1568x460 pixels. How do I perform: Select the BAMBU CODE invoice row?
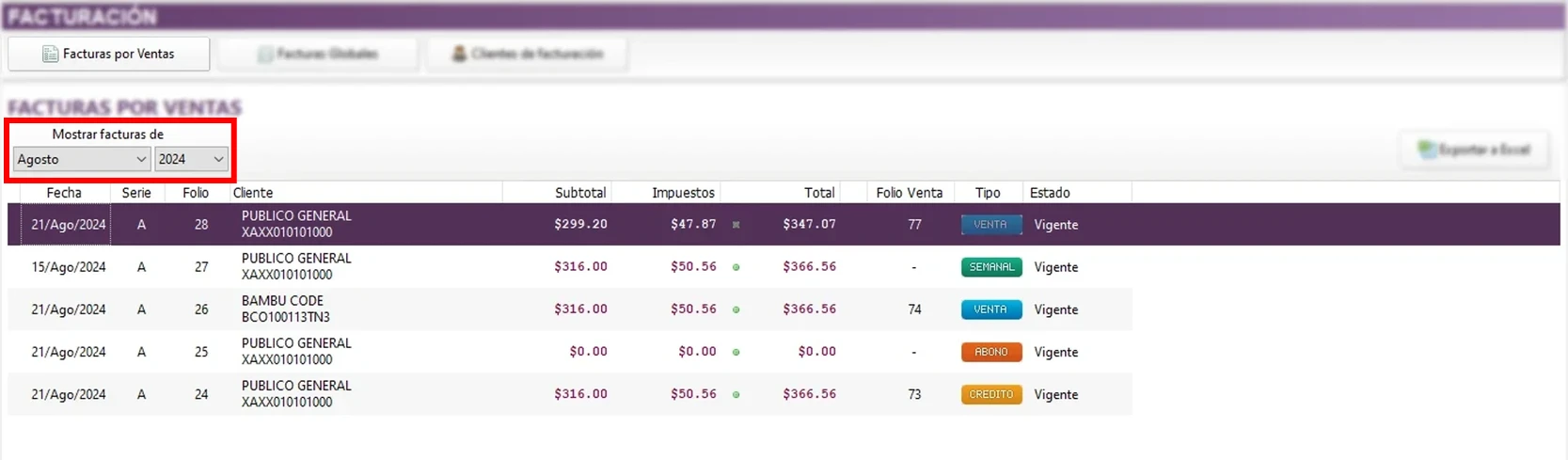[x=376, y=309]
